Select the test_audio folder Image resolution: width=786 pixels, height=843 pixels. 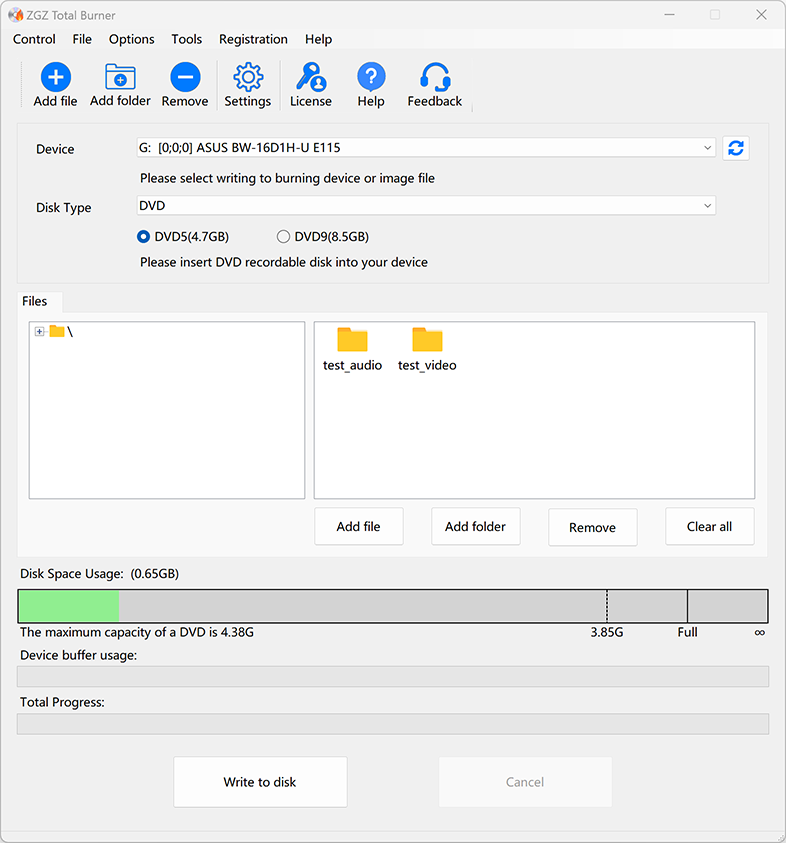(x=353, y=349)
